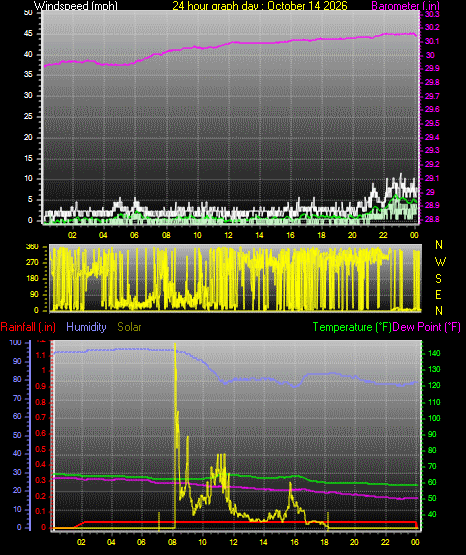The height and width of the screenshot is (555, 466).
Task: Click the green '70' temperature axis value
Action: point(432,467)
